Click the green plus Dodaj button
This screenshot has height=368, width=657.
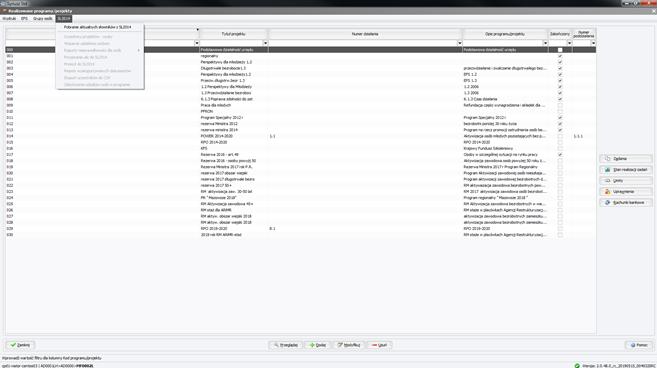coord(317,345)
